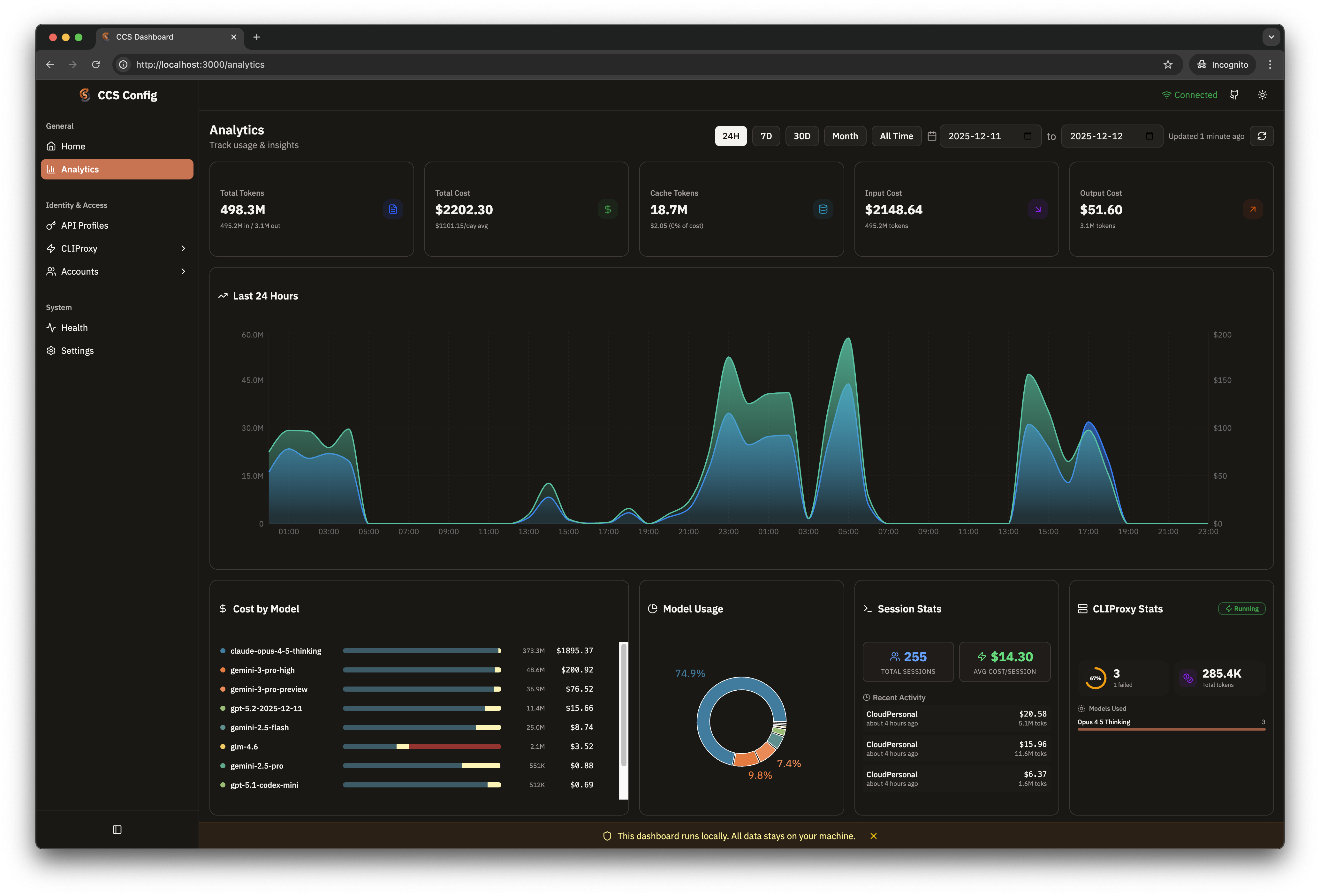Screen dimensions: 1320x896
Task: View site information icon in address bar
Action: pyautogui.click(x=123, y=65)
